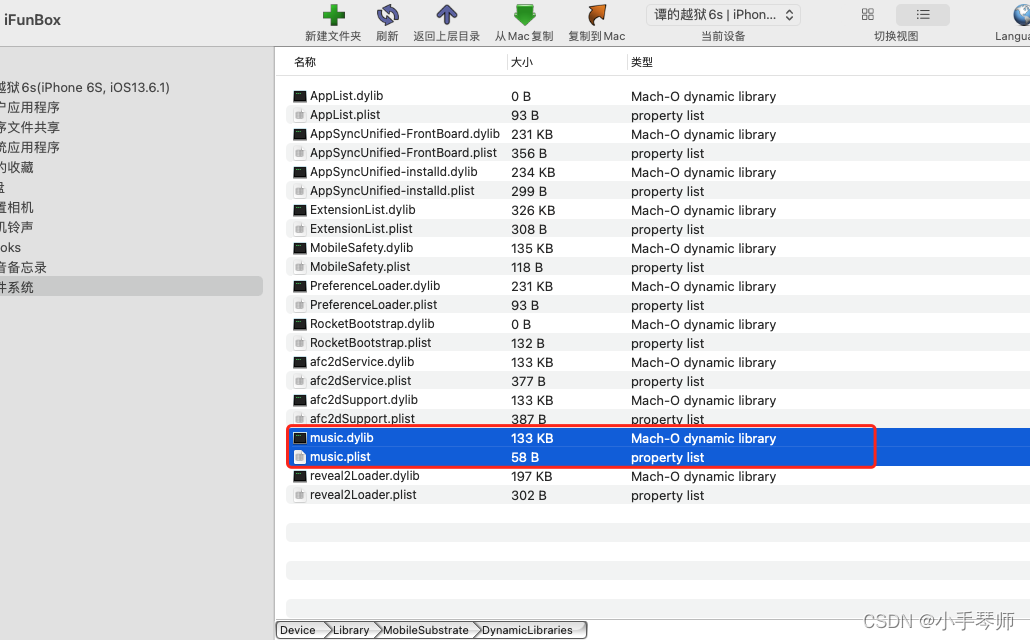Click the reveal2Loader.plist file icon
Viewport: 1030px width, 640px height.
[300, 496]
